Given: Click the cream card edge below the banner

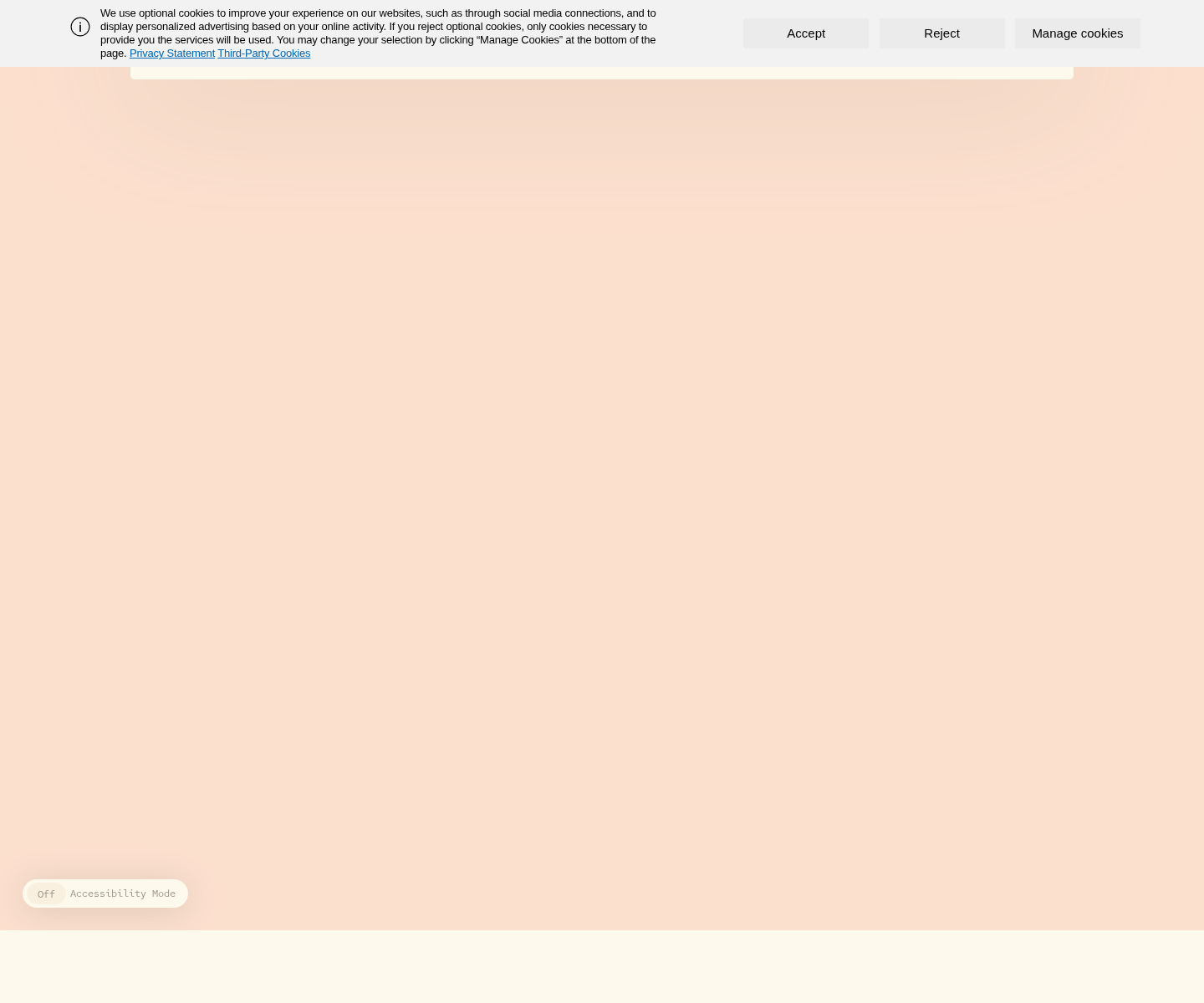Looking at the screenshot, I should [x=602, y=73].
